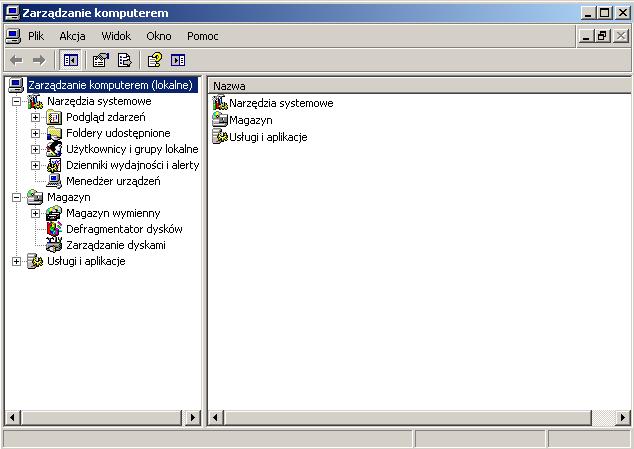Open Magazyn in the right pane
The height and width of the screenshot is (449, 634).
pos(250,120)
